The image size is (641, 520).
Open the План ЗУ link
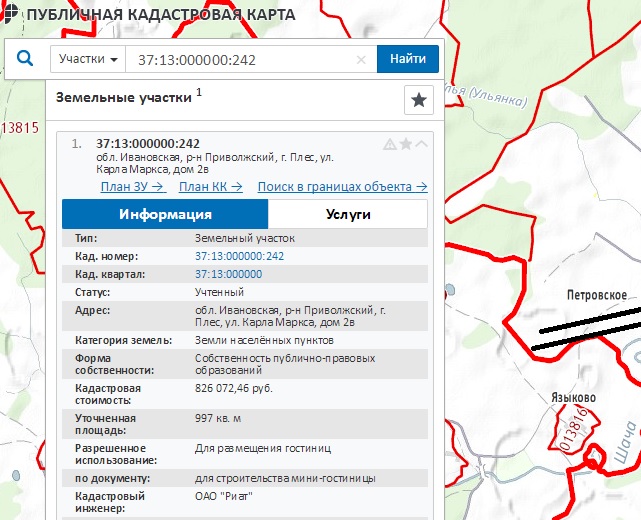[133, 187]
